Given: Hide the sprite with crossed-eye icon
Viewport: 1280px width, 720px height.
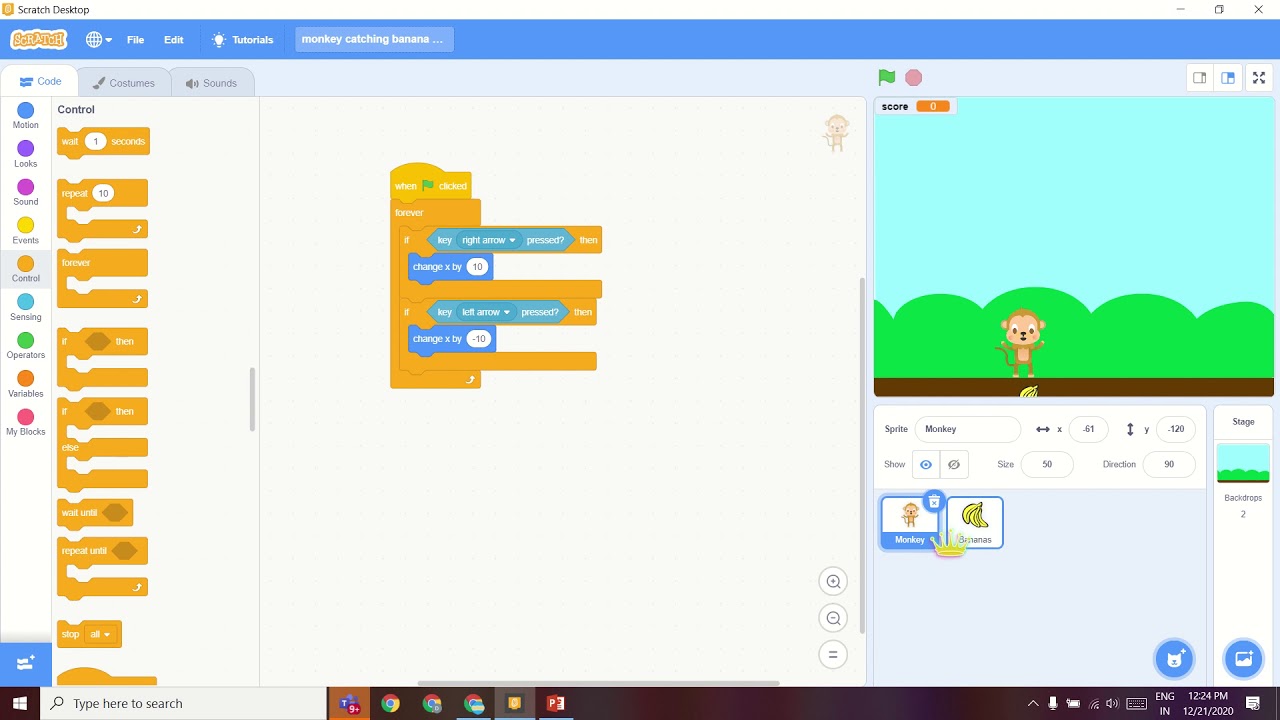Looking at the screenshot, I should click(954, 464).
